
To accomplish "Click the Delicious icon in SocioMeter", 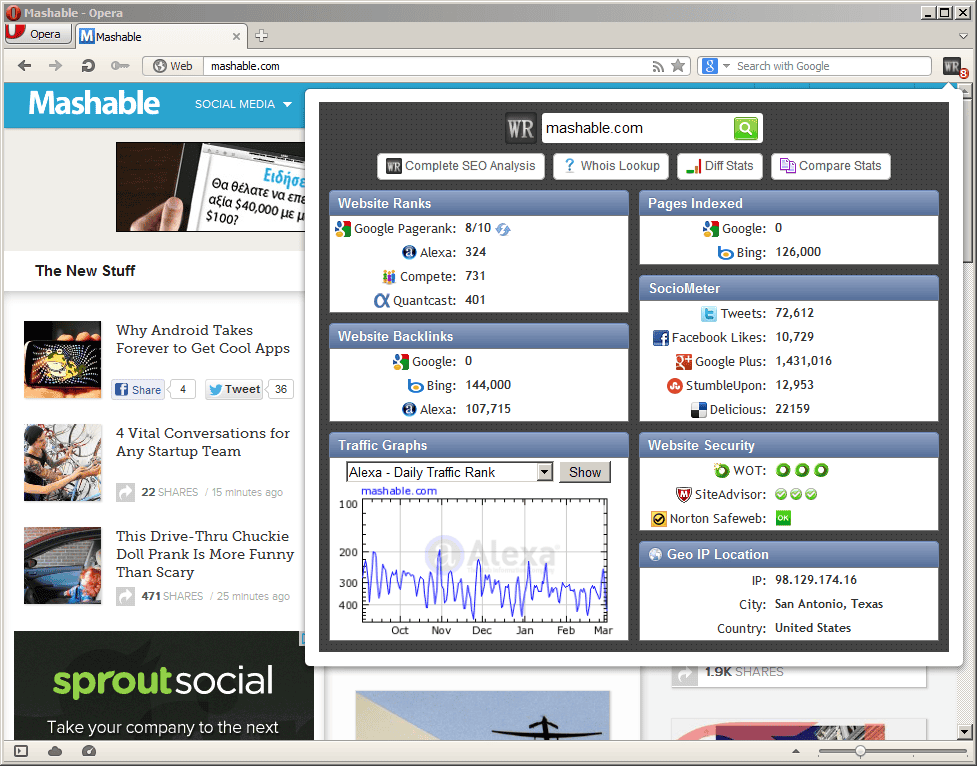I will click(x=698, y=409).
